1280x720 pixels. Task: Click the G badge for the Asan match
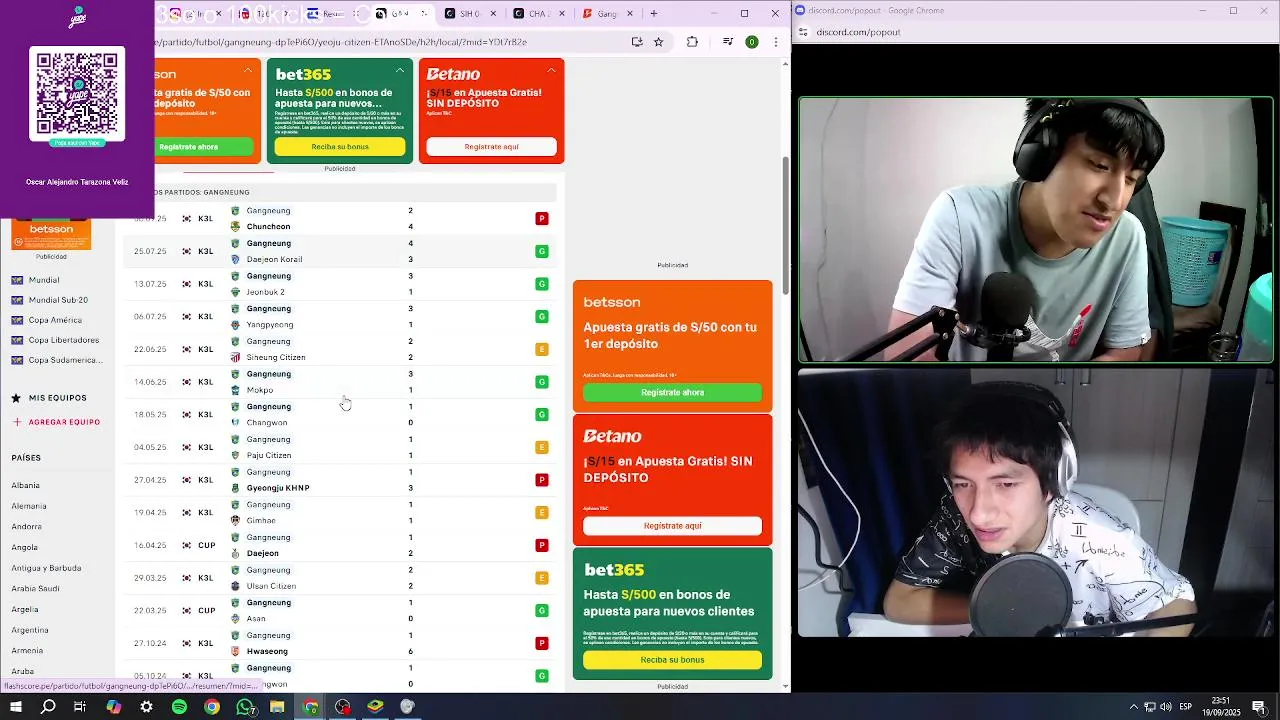pos(542,611)
